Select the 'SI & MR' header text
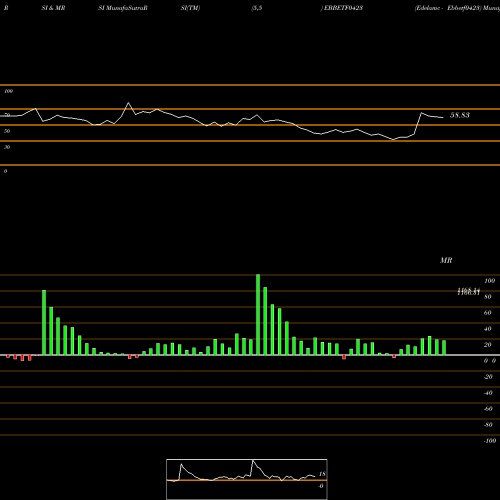The height and width of the screenshot is (500, 500). tap(53, 8)
